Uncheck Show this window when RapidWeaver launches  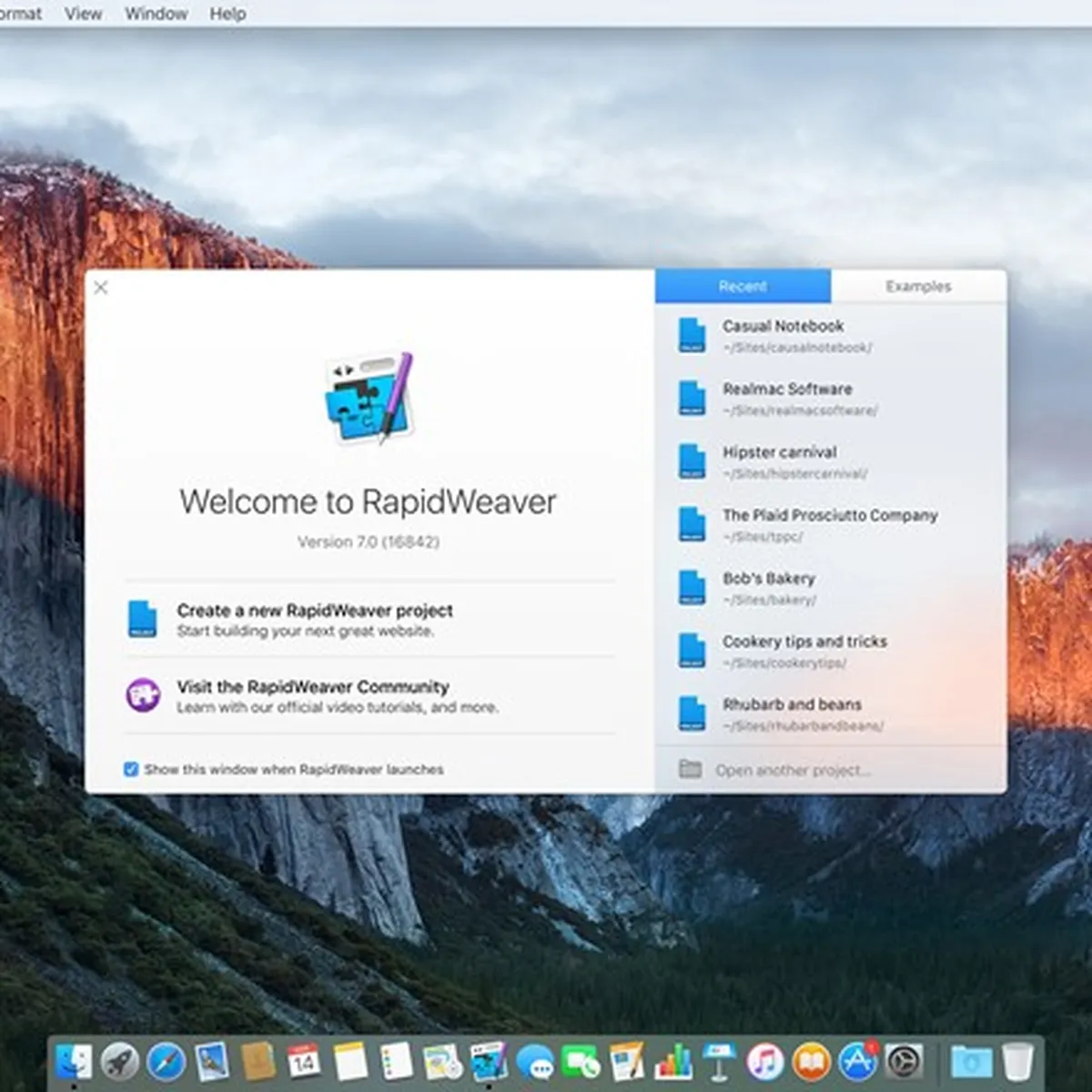pyautogui.click(x=131, y=770)
